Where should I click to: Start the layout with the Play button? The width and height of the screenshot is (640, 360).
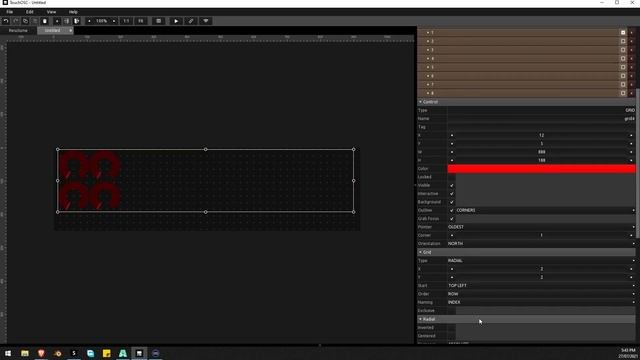176,21
